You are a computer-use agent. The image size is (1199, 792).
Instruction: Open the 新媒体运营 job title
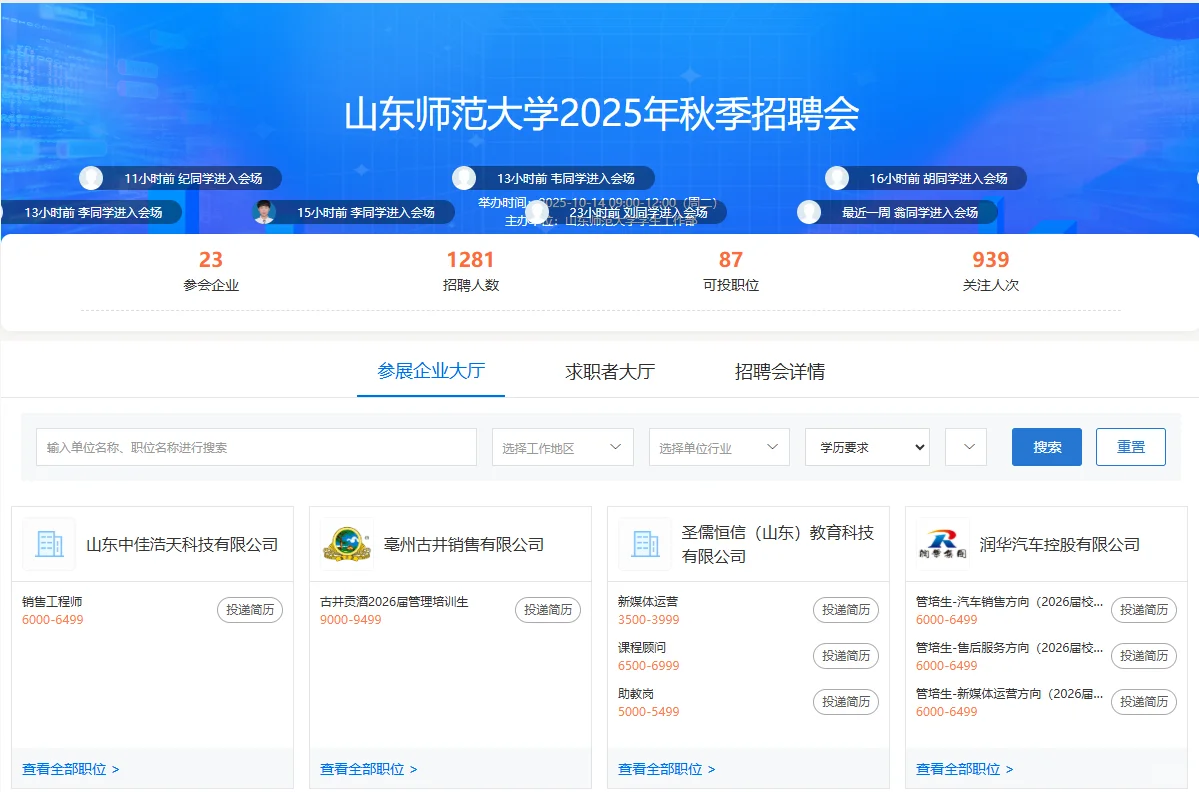click(648, 602)
